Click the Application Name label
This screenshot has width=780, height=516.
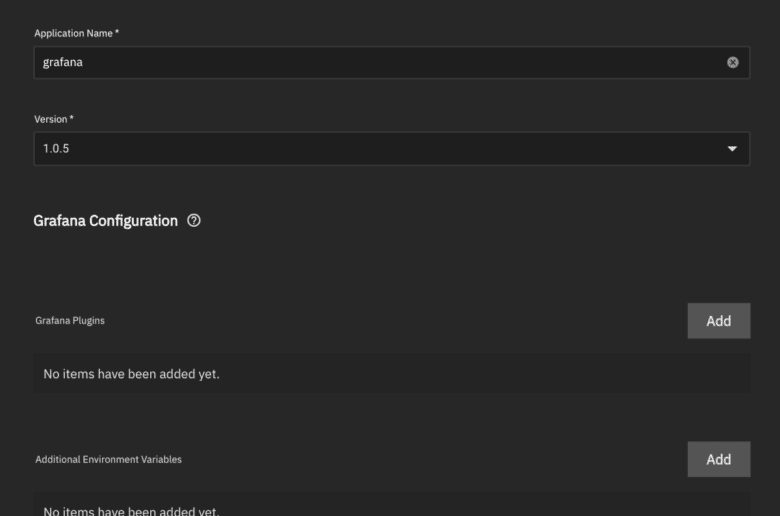(76, 33)
